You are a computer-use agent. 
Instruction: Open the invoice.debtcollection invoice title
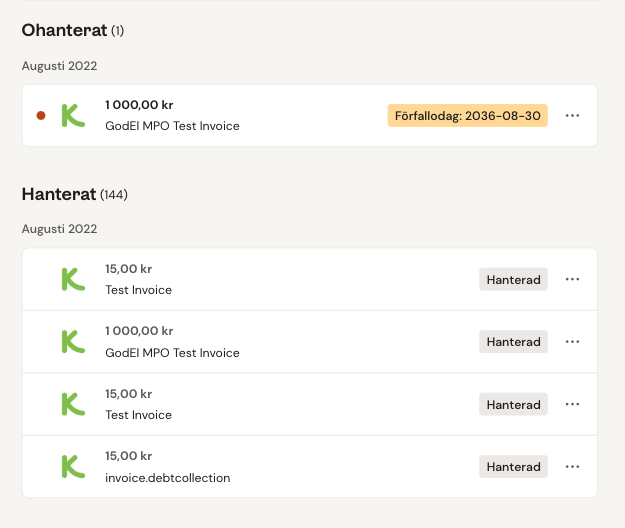(x=167, y=478)
